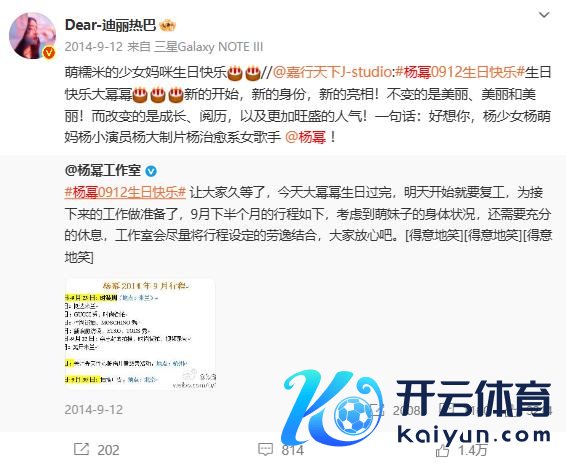Open the original post date 2014-9-12
Viewport: 566px width, 468px height.
(x=94, y=410)
